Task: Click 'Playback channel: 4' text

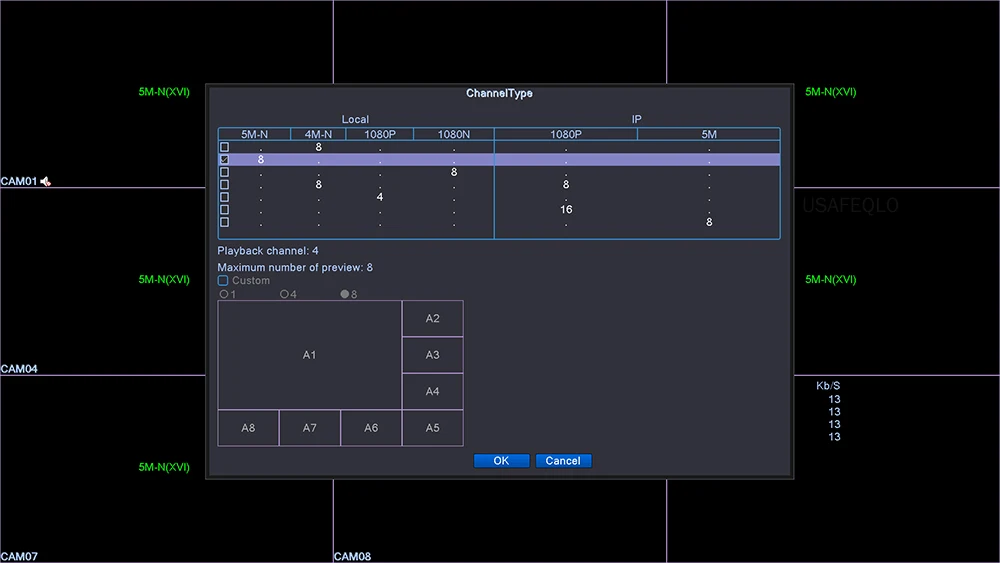Action: [268, 251]
